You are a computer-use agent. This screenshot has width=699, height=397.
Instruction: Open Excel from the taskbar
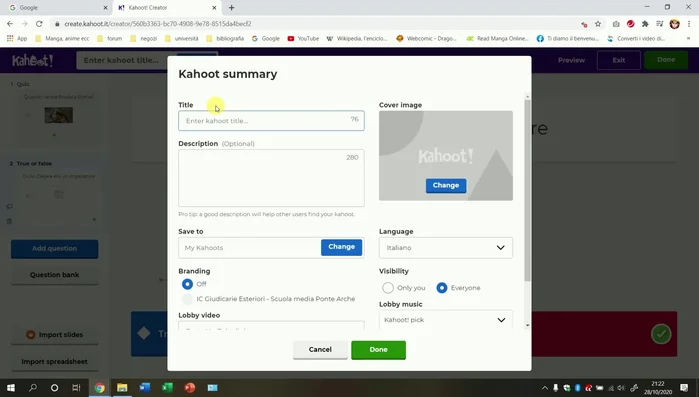point(167,388)
